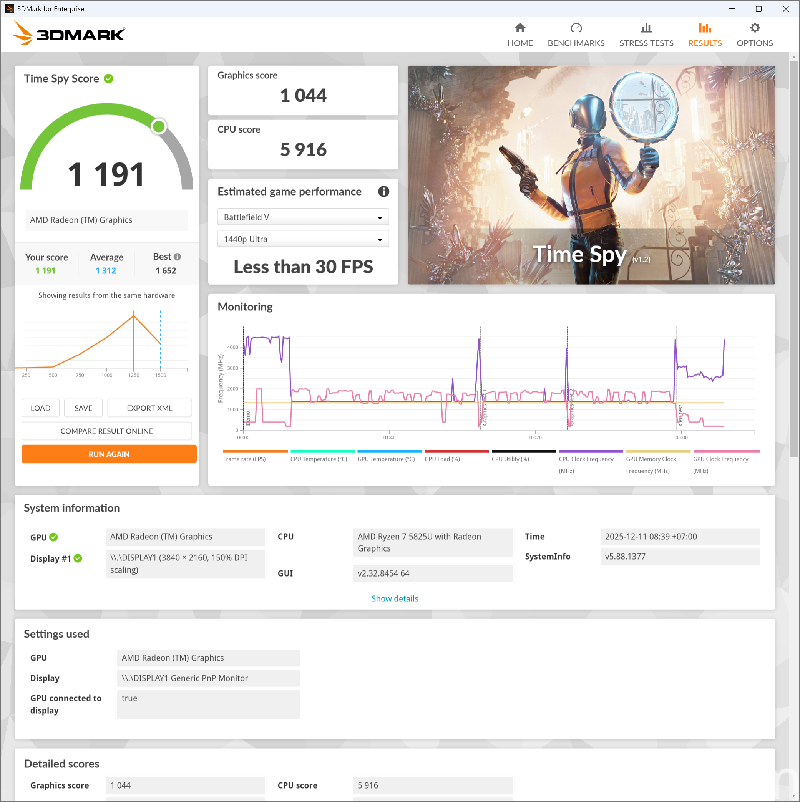The image size is (800, 802).
Task: Click the indicator dot on the score gauge
Action: coord(158,126)
